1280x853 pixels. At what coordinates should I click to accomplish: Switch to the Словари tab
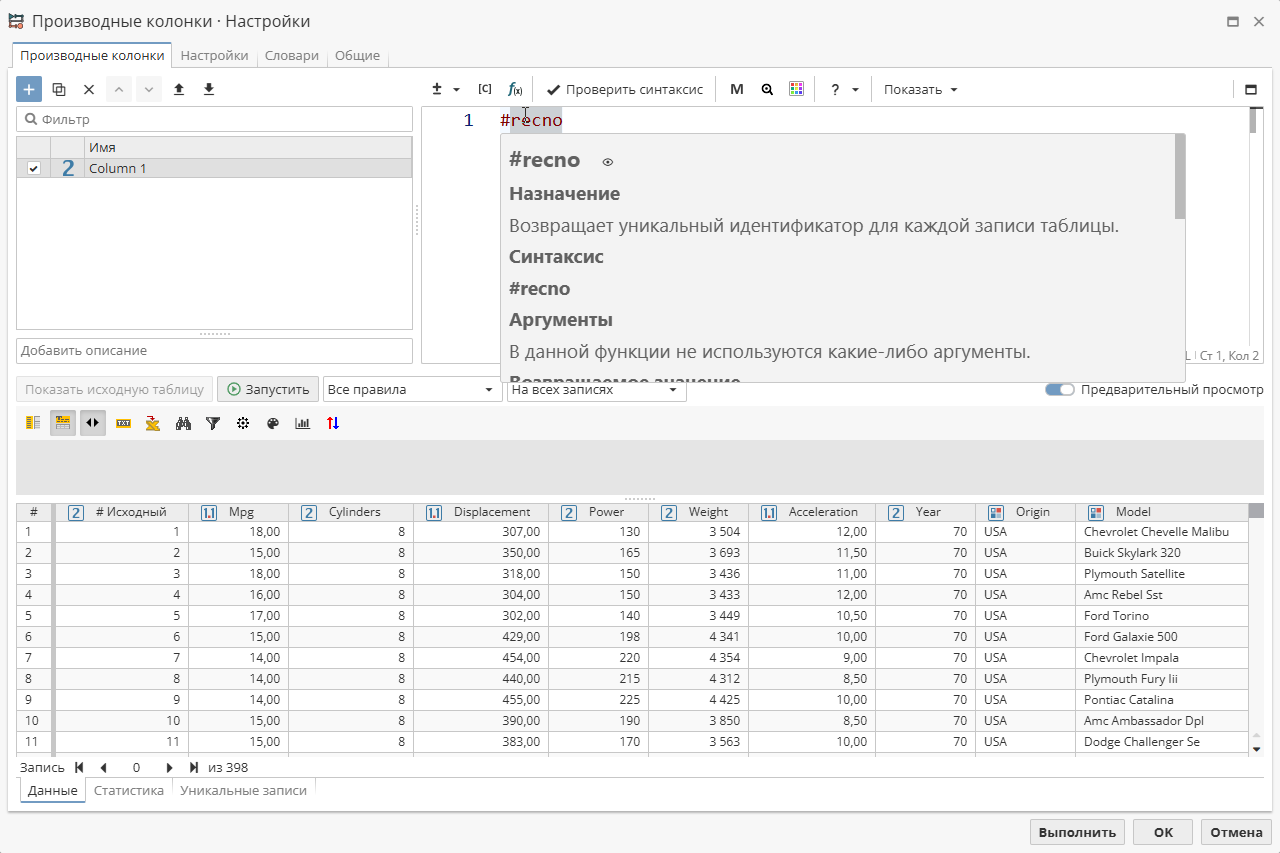click(x=291, y=56)
